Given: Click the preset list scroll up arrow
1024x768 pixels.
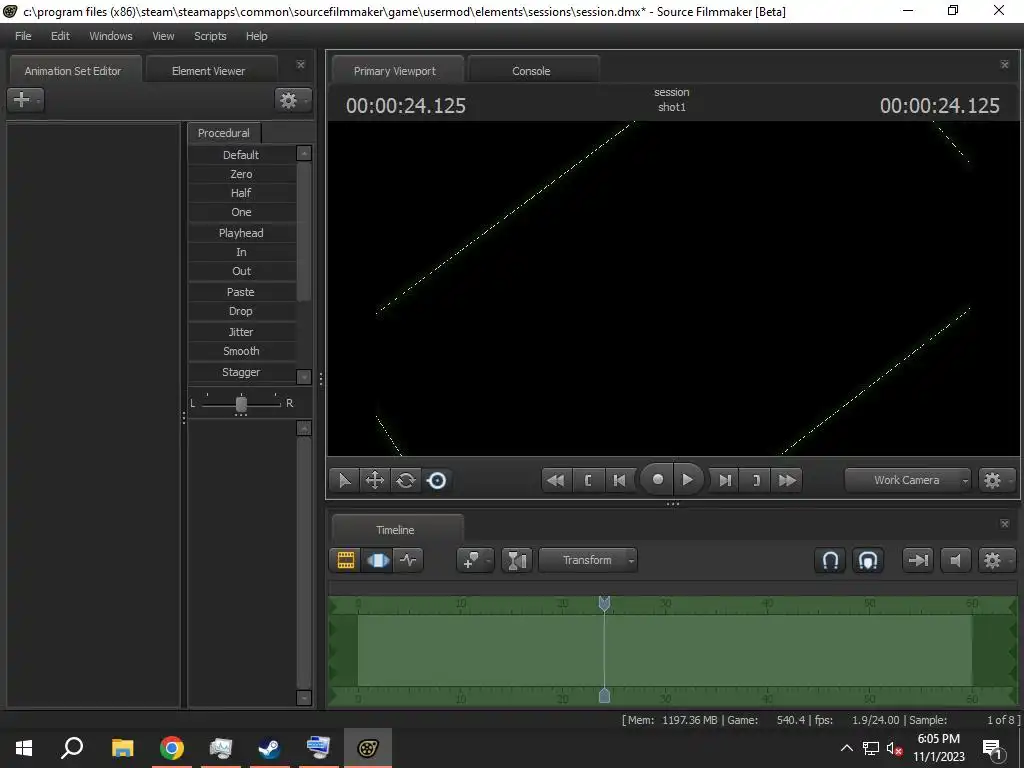Looking at the screenshot, I should coord(304,153).
